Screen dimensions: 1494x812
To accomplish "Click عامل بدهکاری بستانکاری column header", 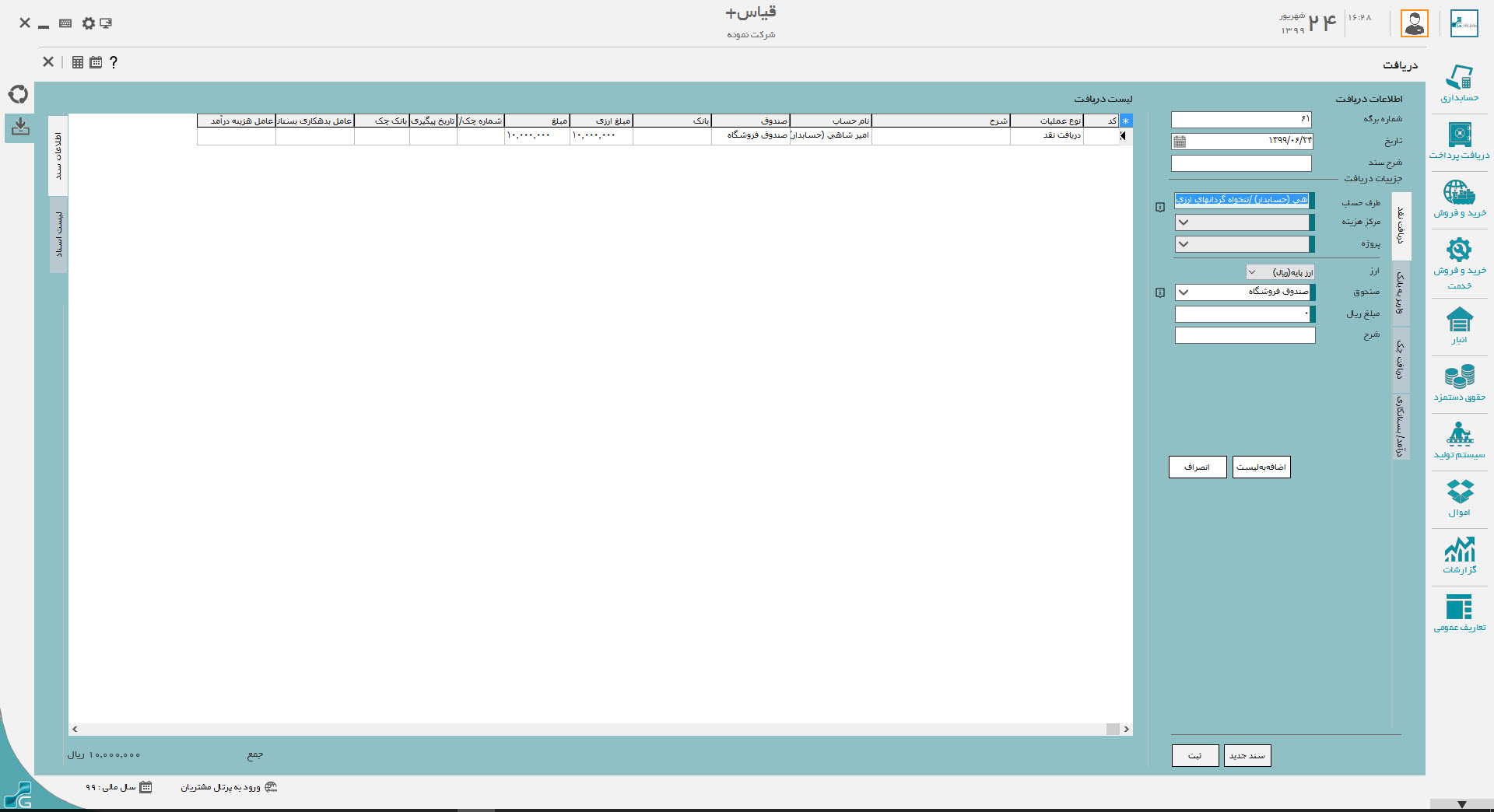I will [x=315, y=121].
